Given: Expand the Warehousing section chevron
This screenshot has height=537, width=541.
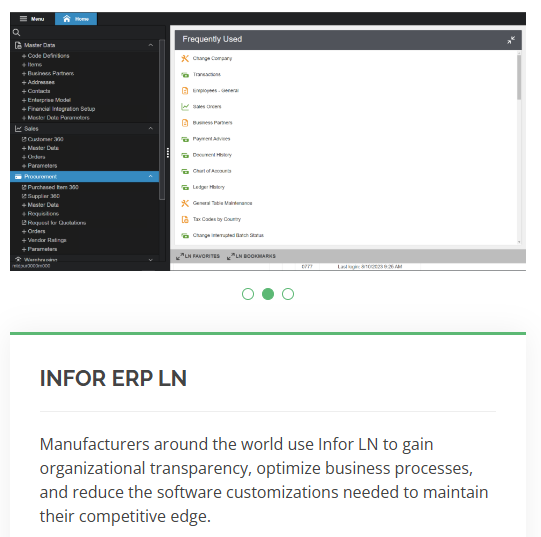Looking at the screenshot, I should coord(150,260).
